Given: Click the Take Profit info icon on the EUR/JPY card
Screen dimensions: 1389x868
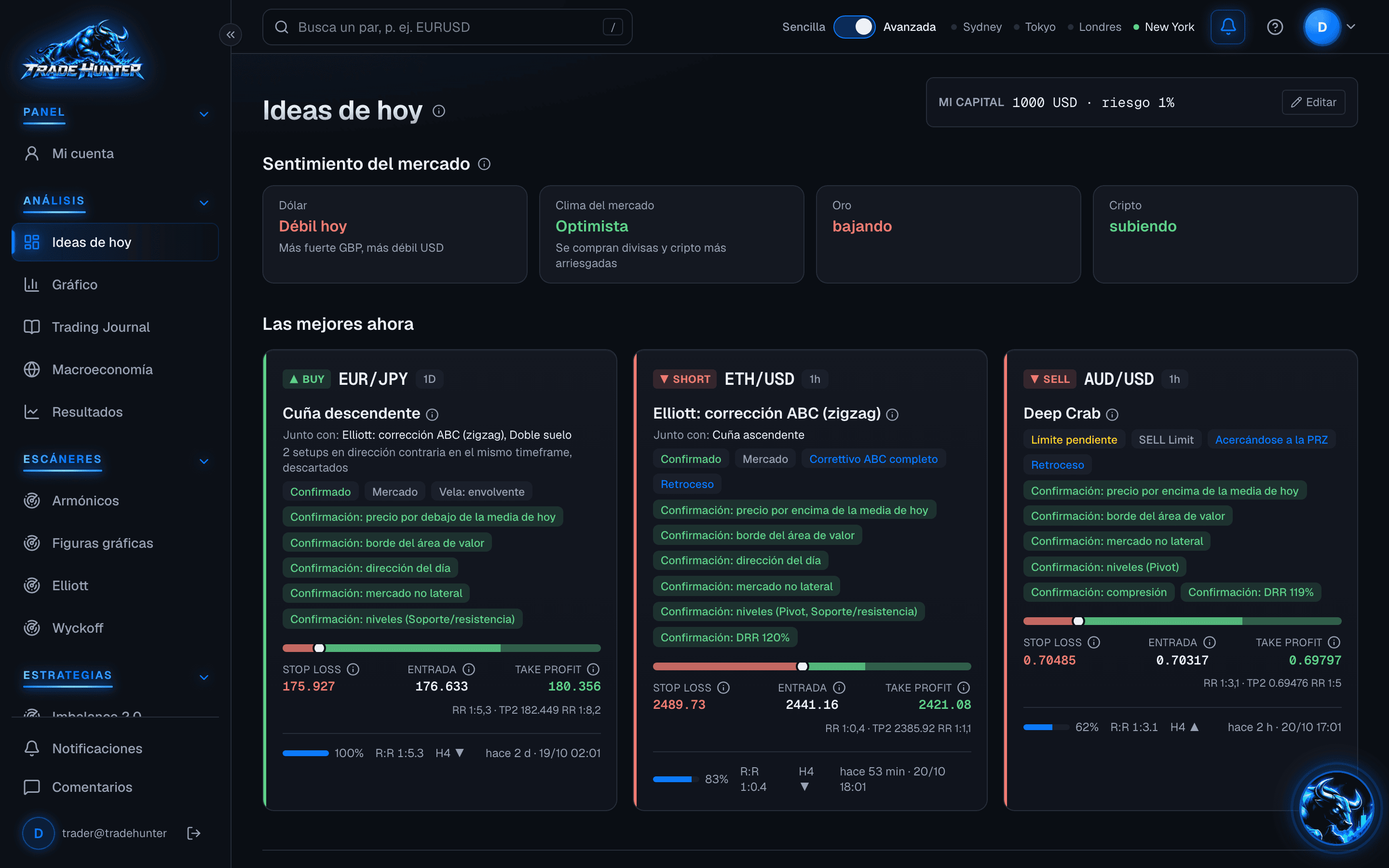Looking at the screenshot, I should (594, 669).
